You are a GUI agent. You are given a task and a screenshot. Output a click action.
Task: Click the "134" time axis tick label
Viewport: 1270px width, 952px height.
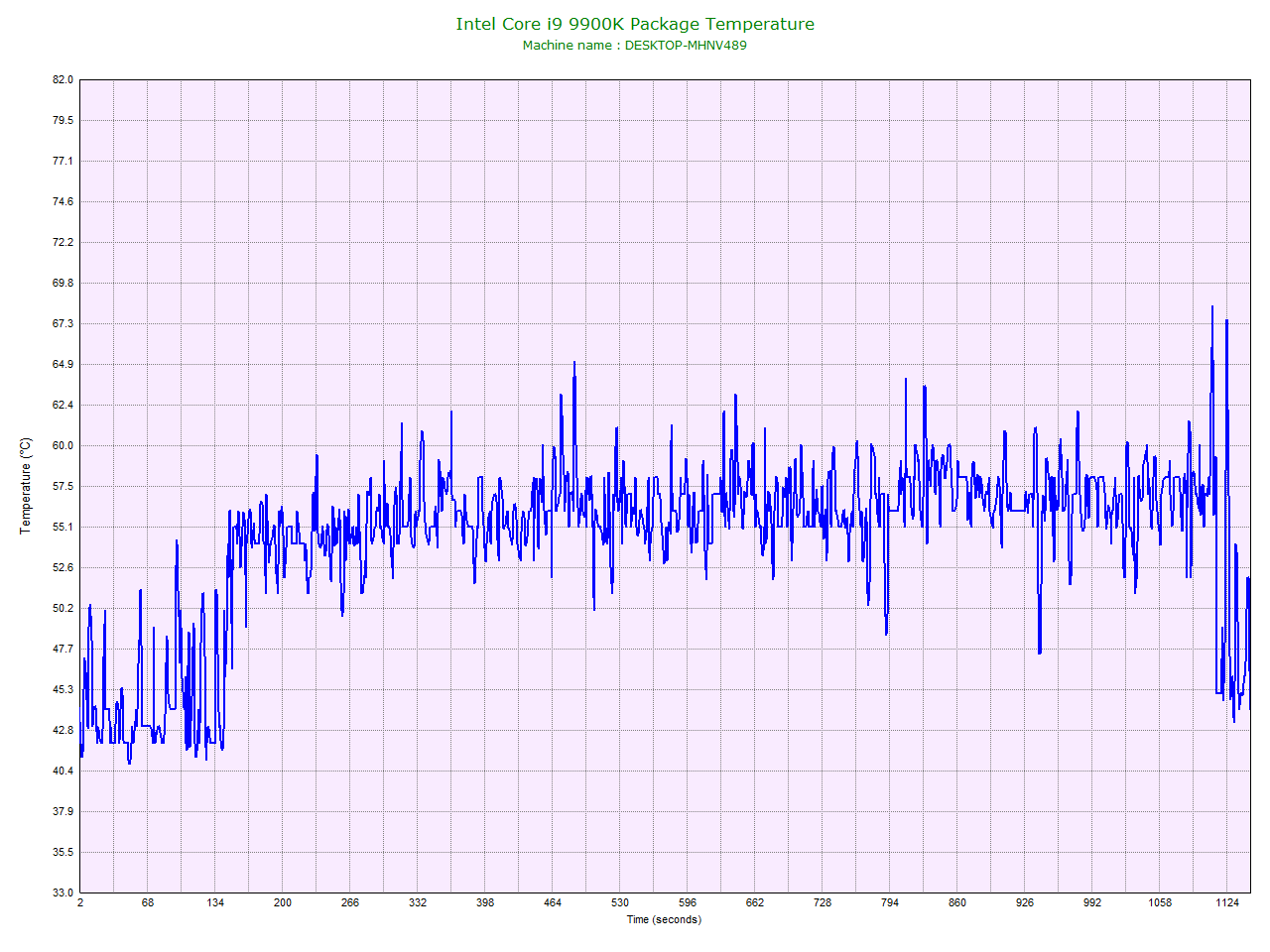pos(215,902)
